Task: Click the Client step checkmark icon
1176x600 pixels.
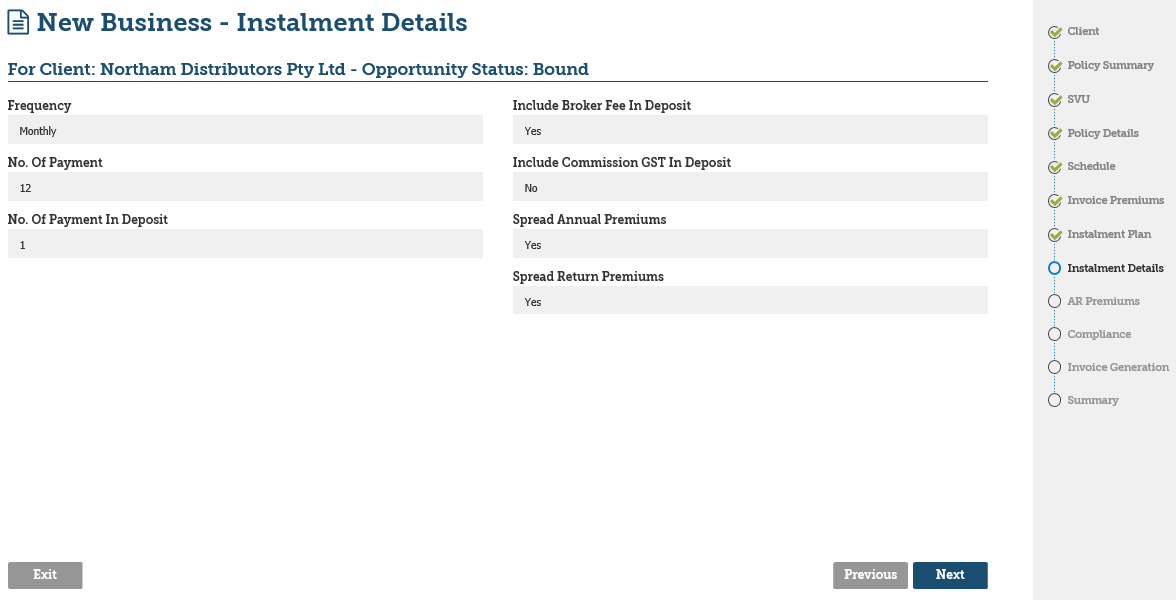Action: (1054, 32)
